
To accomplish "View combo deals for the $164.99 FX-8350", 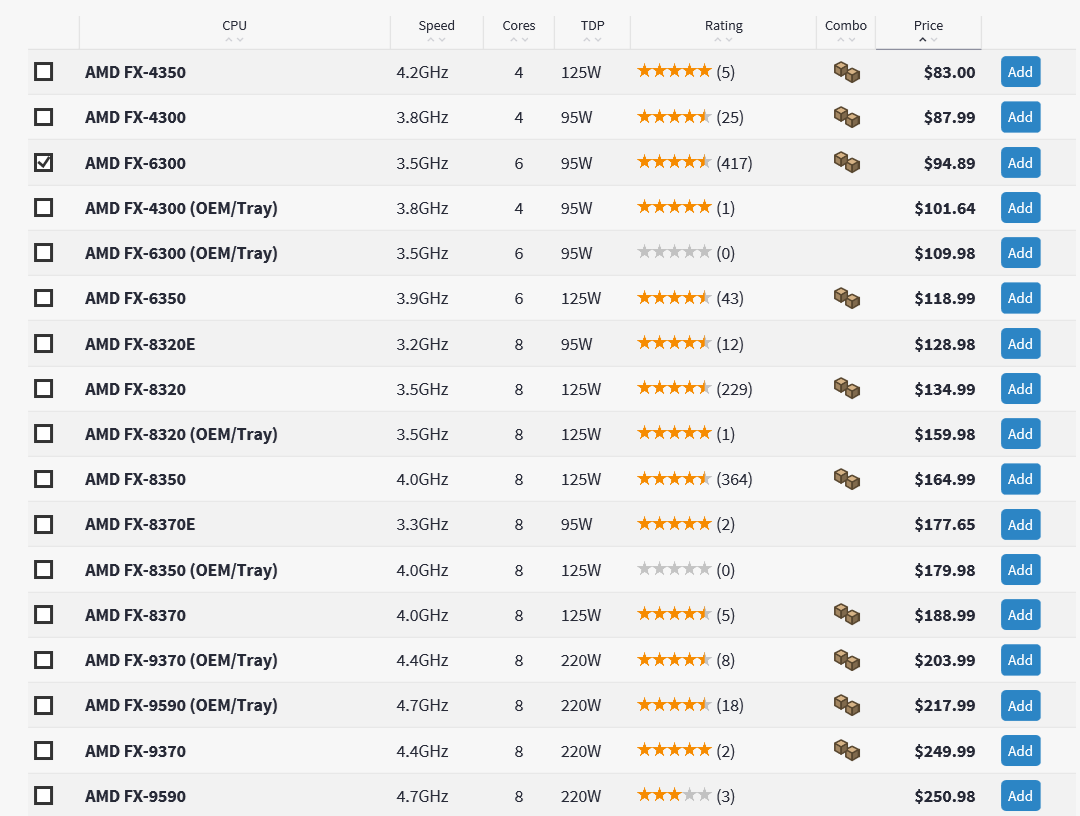I will click(x=846, y=479).
